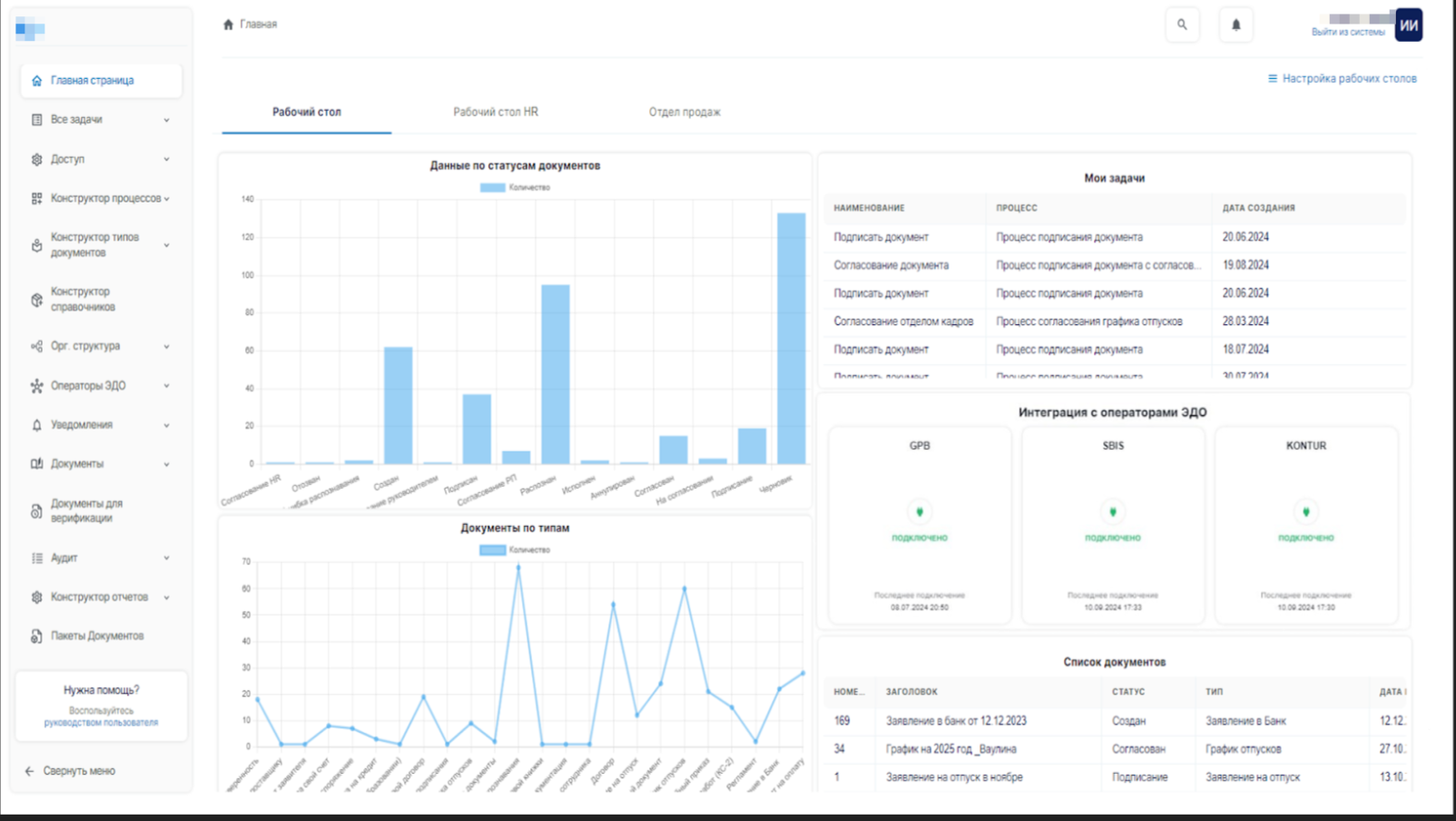Expand the Операторы ЭДО chevron
The image size is (1456, 821).
[166, 386]
